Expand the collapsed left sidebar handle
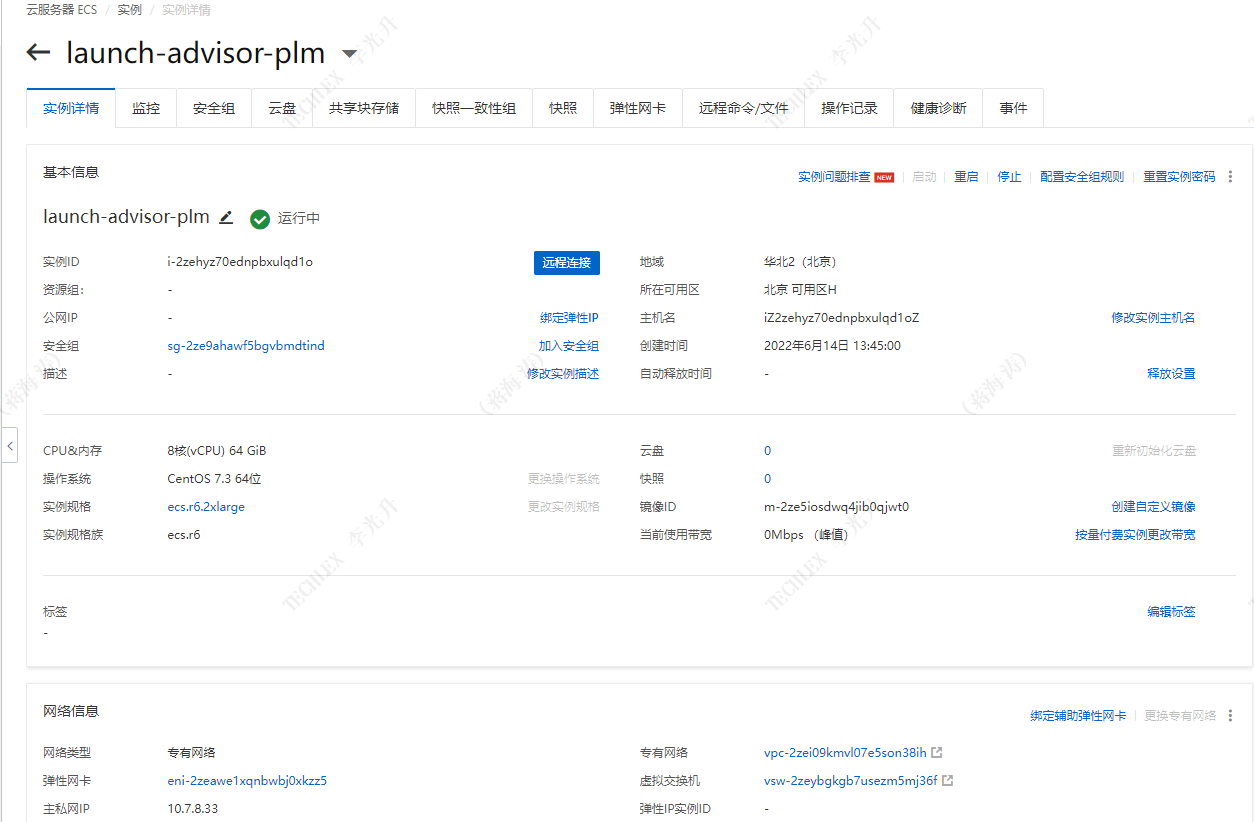The width and height of the screenshot is (1254, 822). click(x=10, y=445)
